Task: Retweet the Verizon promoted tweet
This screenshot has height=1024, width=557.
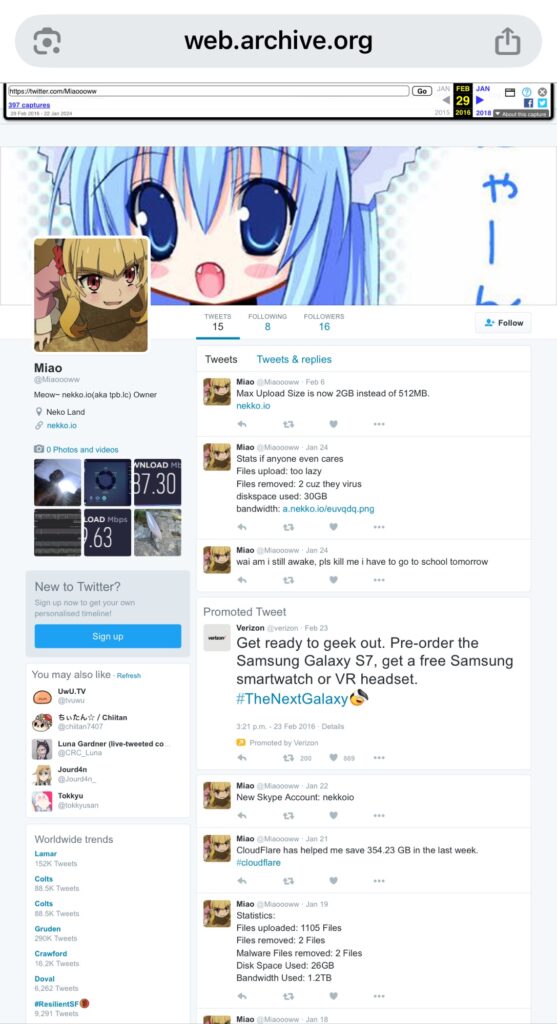Action: point(287,758)
